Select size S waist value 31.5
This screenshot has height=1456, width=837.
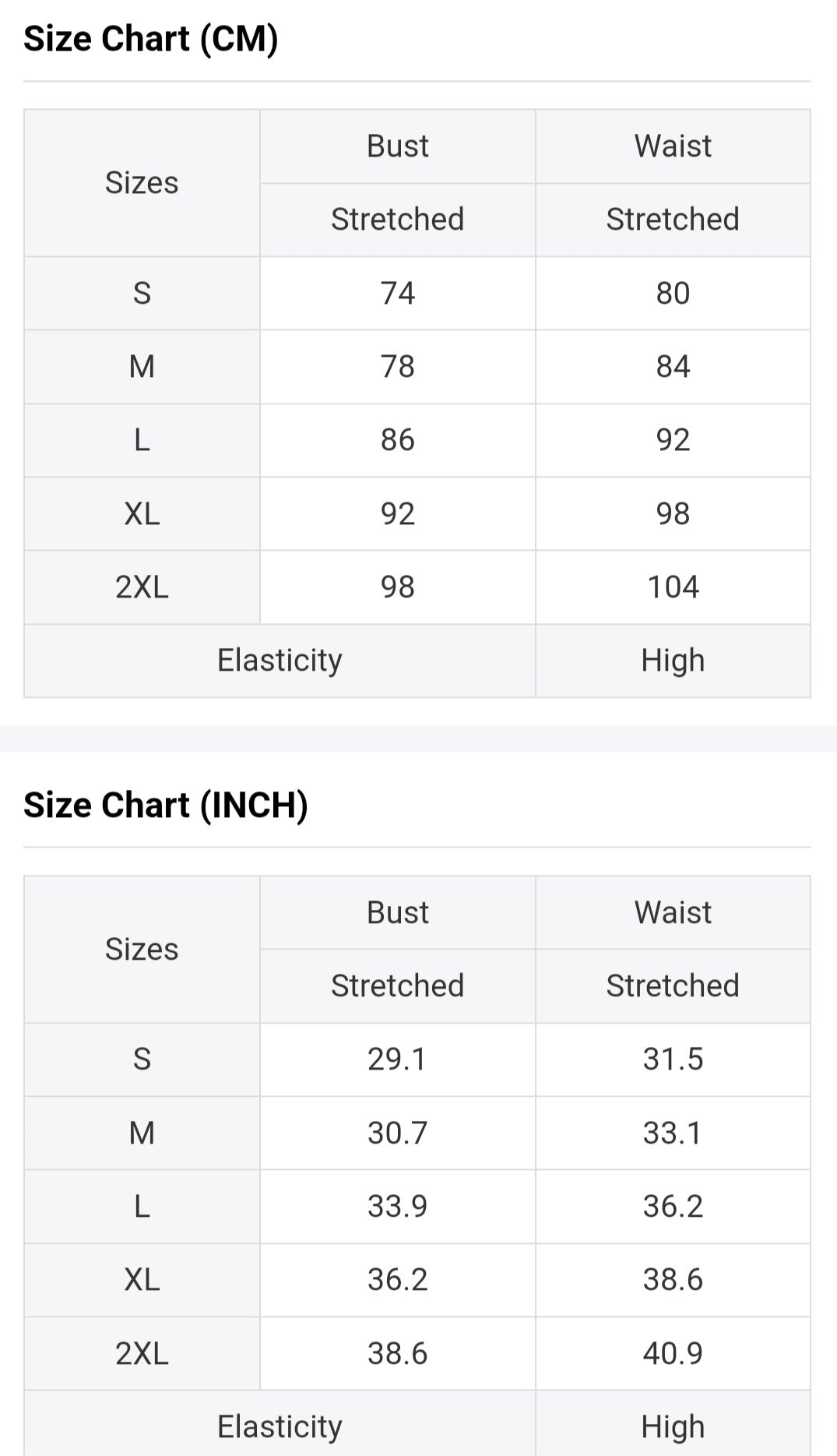673,1059
